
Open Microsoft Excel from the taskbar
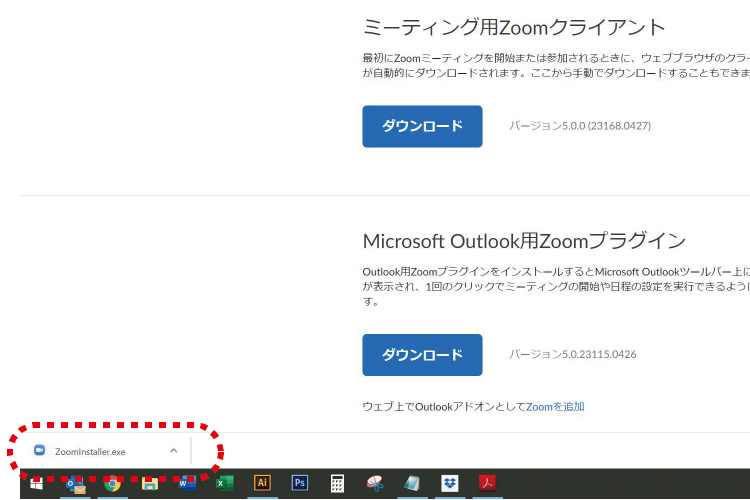(x=224, y=484)
